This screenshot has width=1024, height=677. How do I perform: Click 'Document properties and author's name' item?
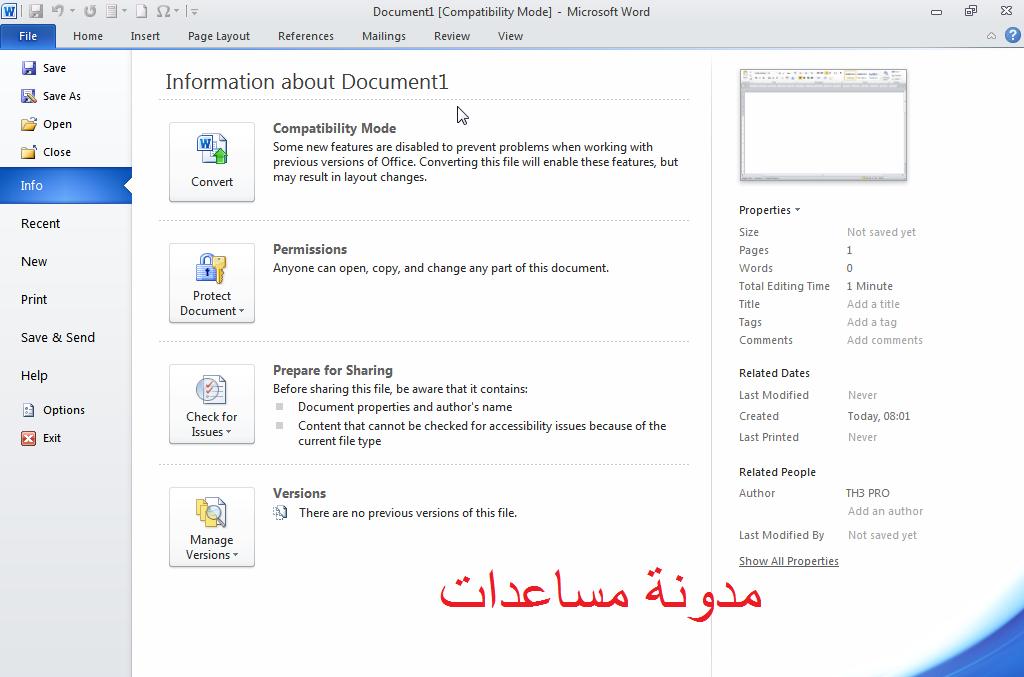coord(405,407)
